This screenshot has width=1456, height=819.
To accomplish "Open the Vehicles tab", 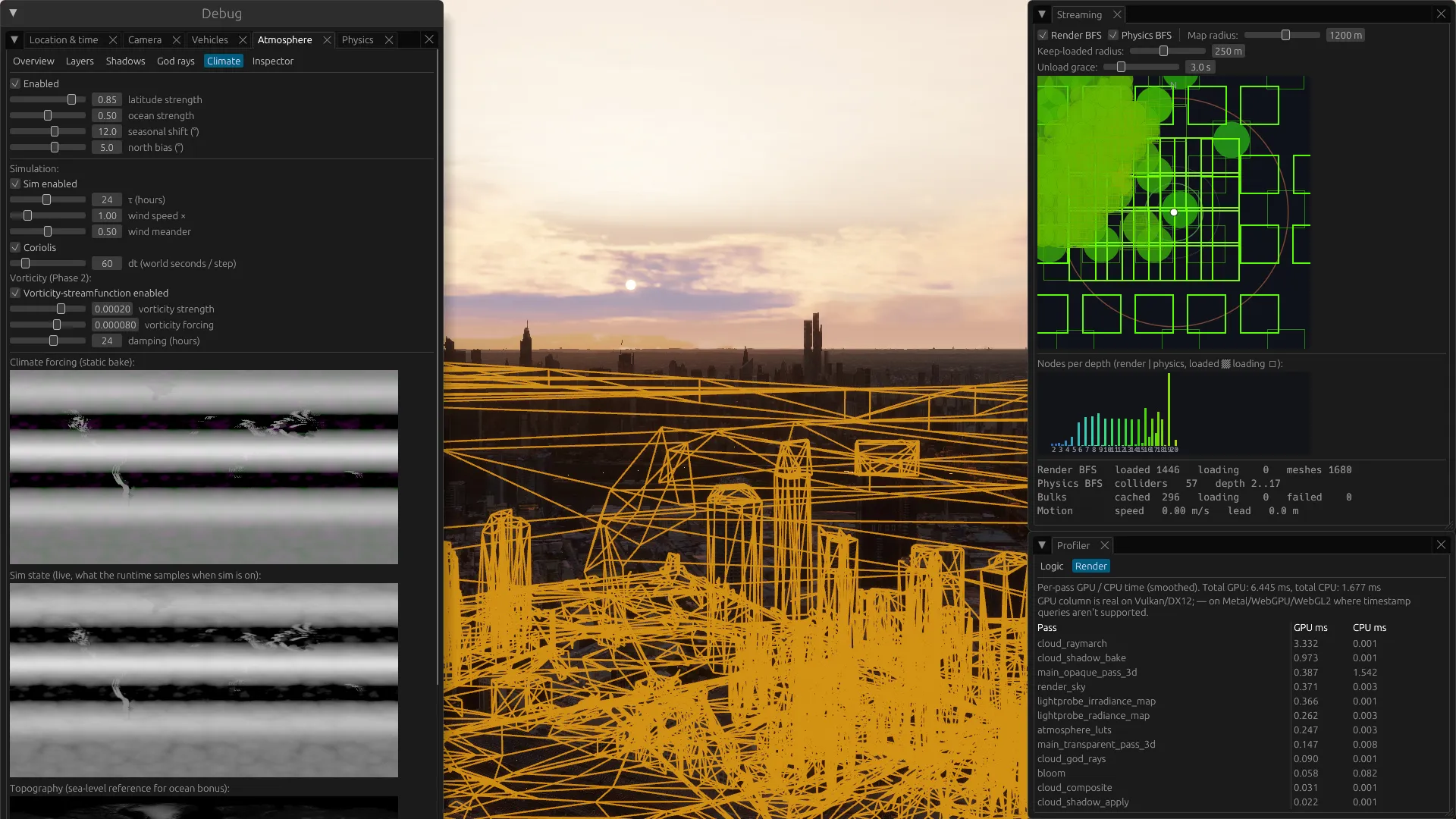I will tap(210, 40).
